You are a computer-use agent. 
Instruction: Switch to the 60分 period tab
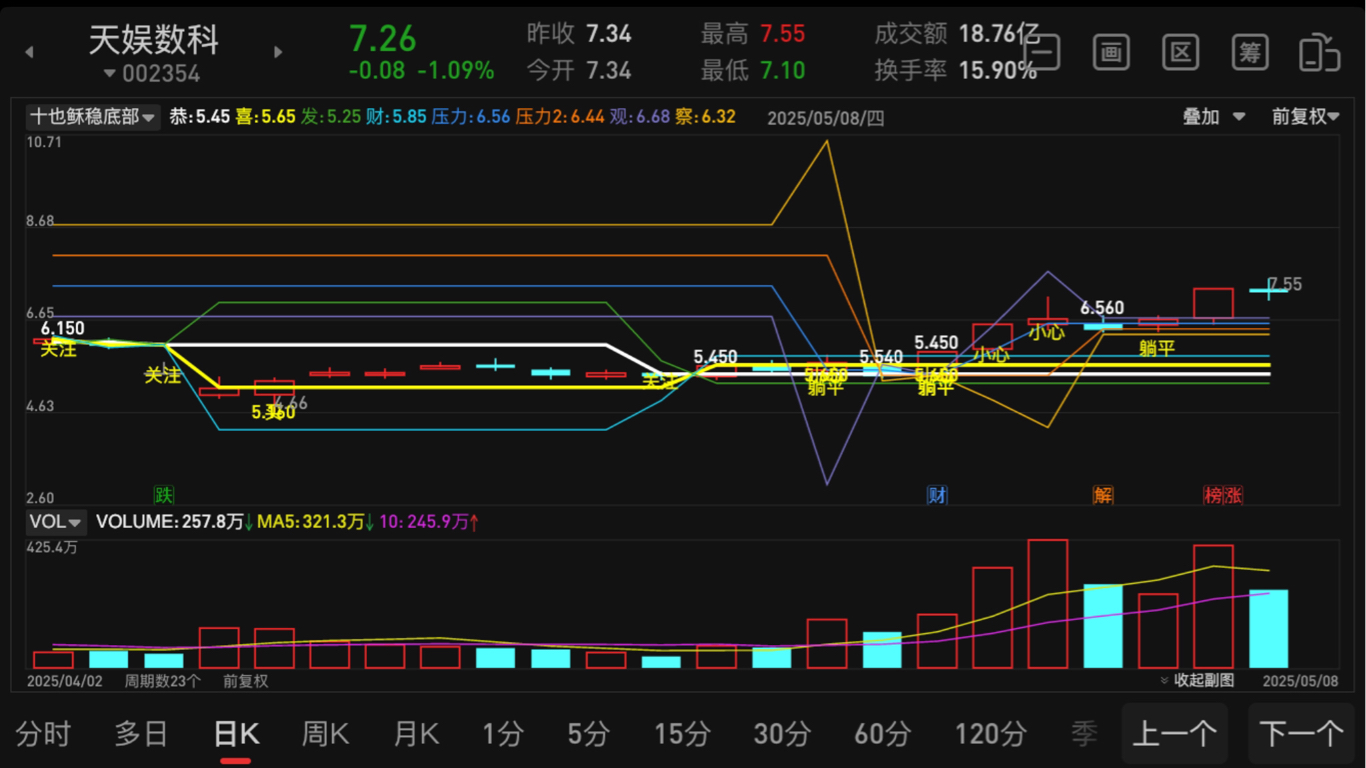tap(883, 734)
